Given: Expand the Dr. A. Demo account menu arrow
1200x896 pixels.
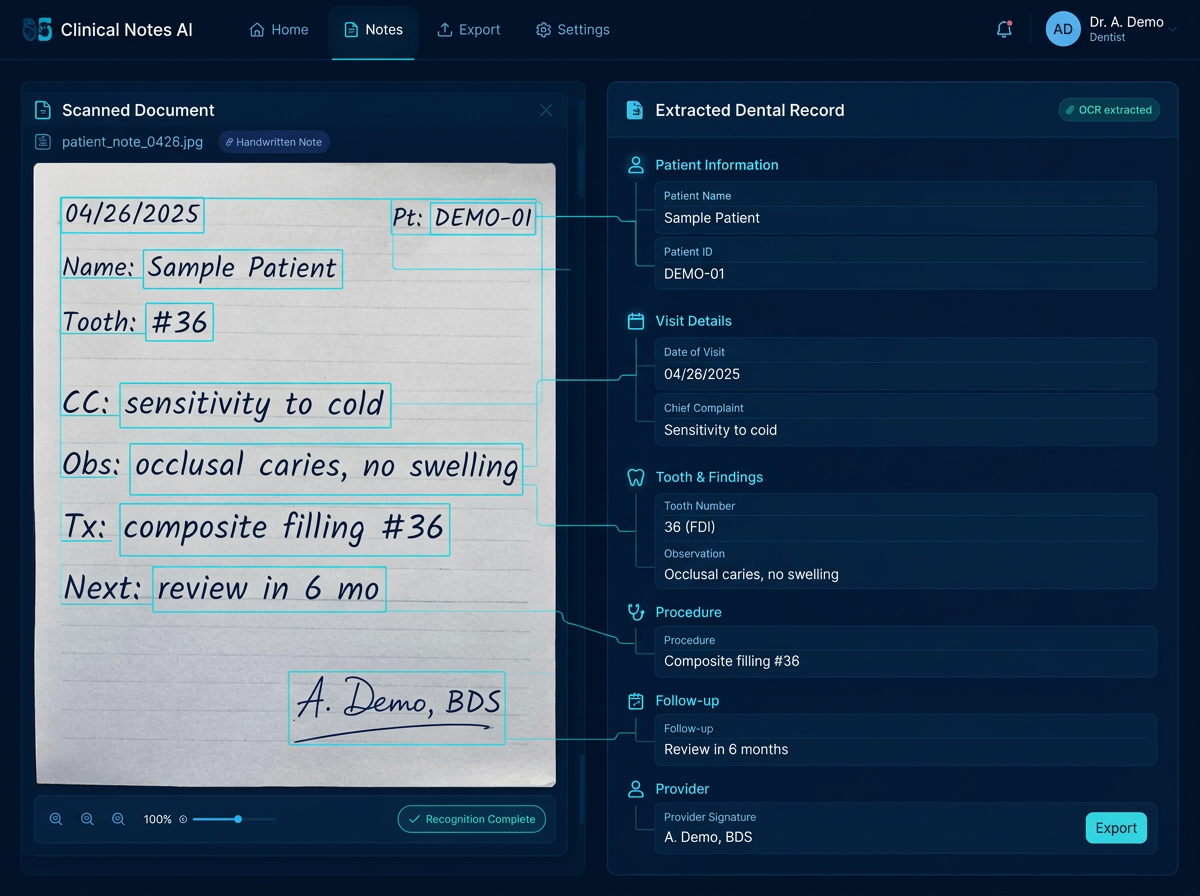Looking at the screenshot, I should (x=1173, y=29).
